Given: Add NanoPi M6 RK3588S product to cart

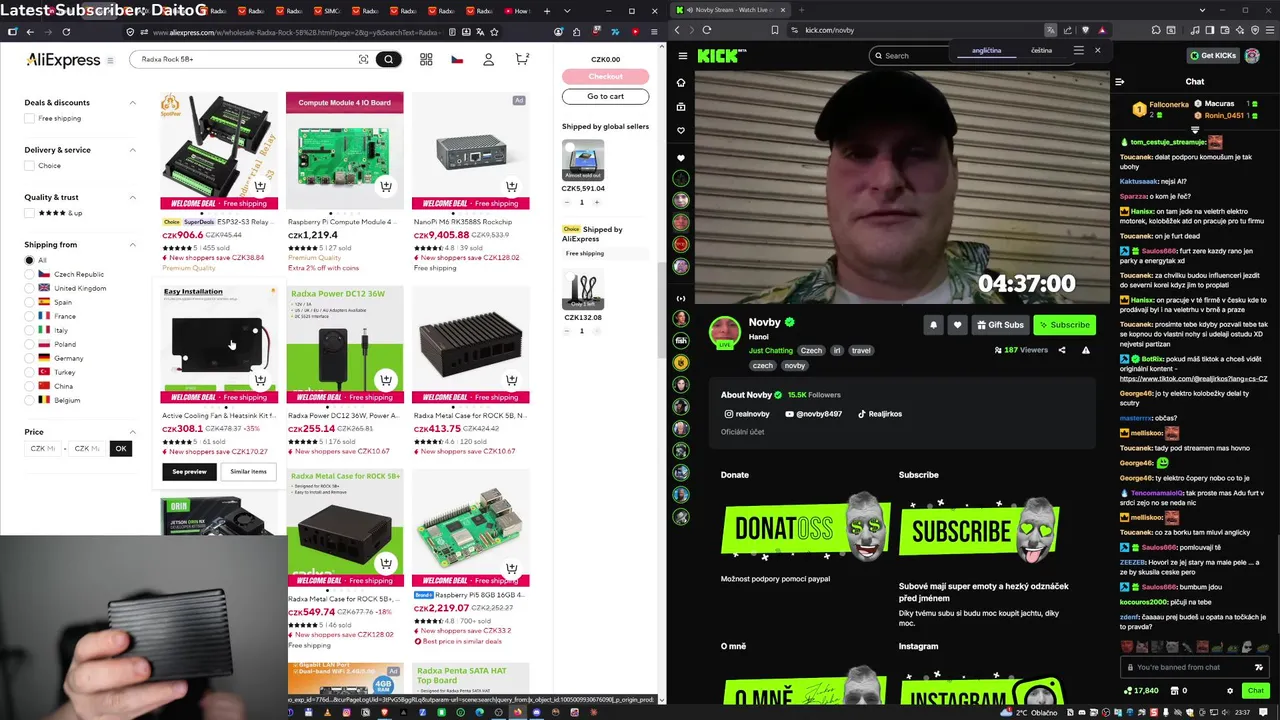Looking at the screenshot, I should [x=511, y=187].
